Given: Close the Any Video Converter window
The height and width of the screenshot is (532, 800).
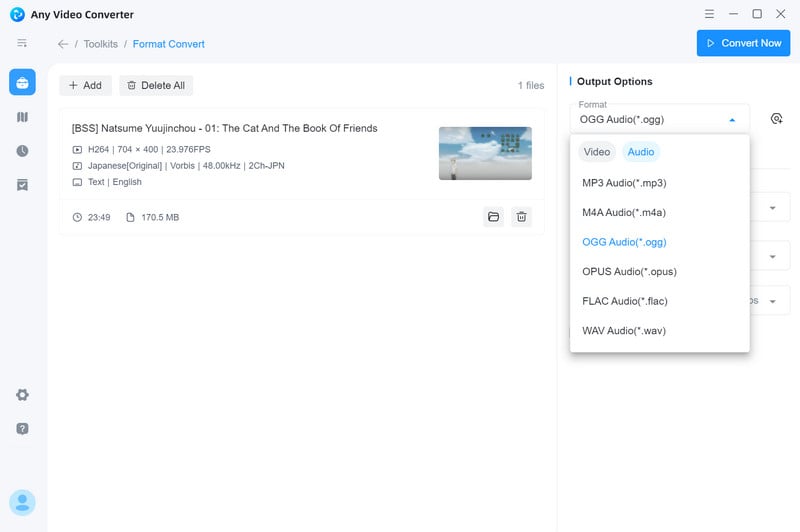Looking at the screenshot, I should [781, 14].
